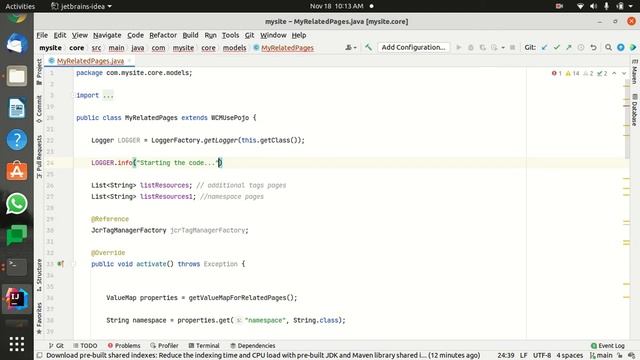640x360 pixels.
Task: Open the Event Log button
Action: [x=608, y=346]
